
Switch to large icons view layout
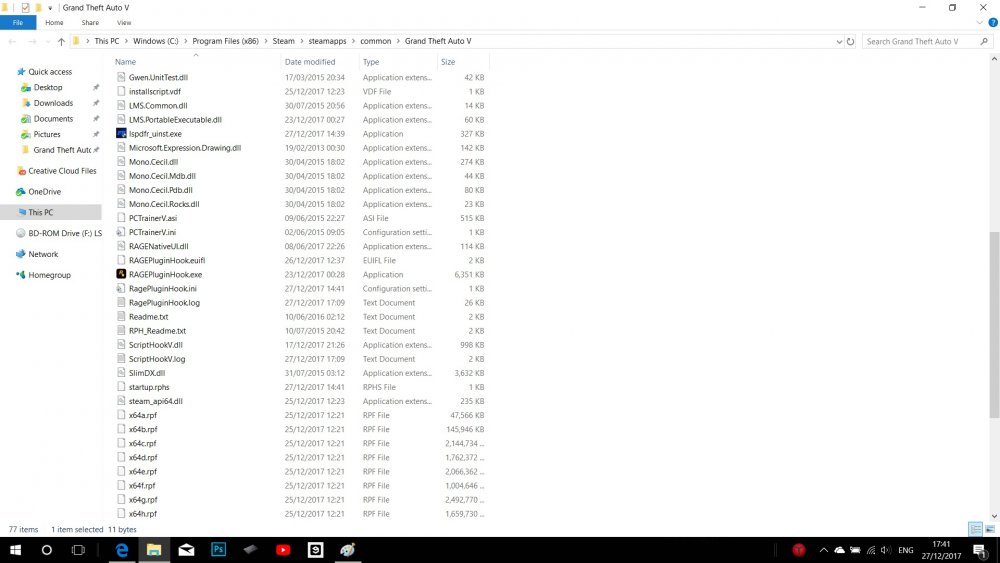990,529
